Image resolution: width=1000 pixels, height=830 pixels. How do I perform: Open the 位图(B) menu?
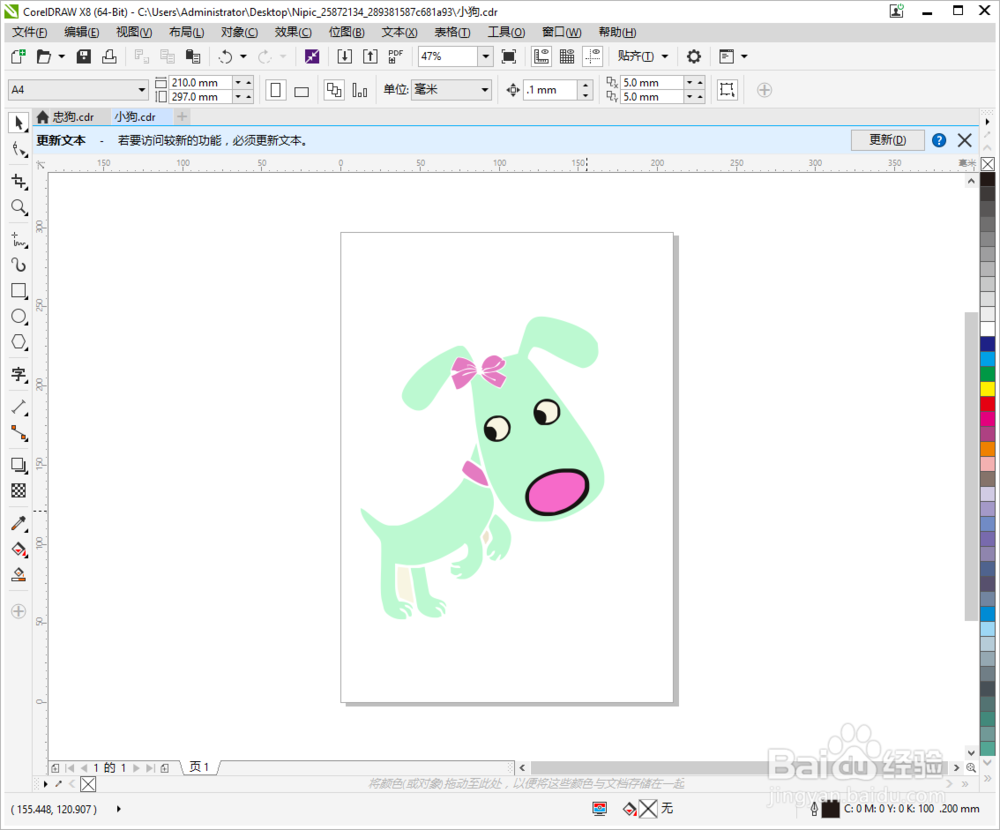(346, 33)
